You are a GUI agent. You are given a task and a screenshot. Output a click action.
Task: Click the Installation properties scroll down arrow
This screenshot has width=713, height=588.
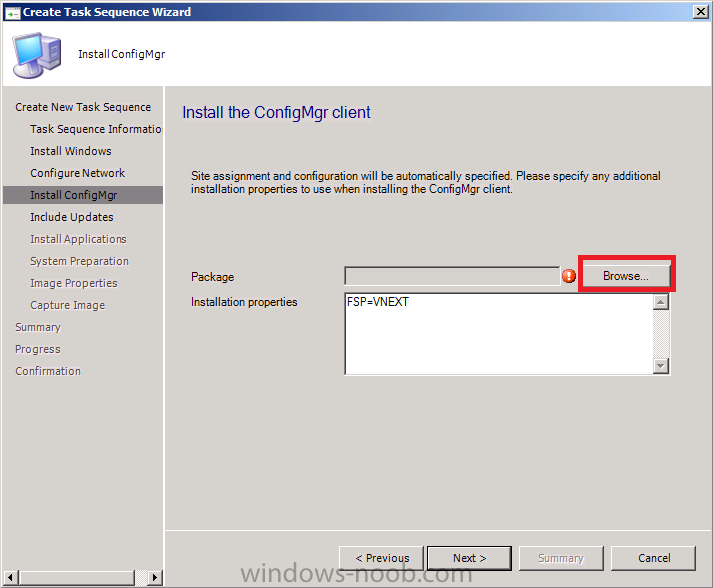[x=661, y=366]
